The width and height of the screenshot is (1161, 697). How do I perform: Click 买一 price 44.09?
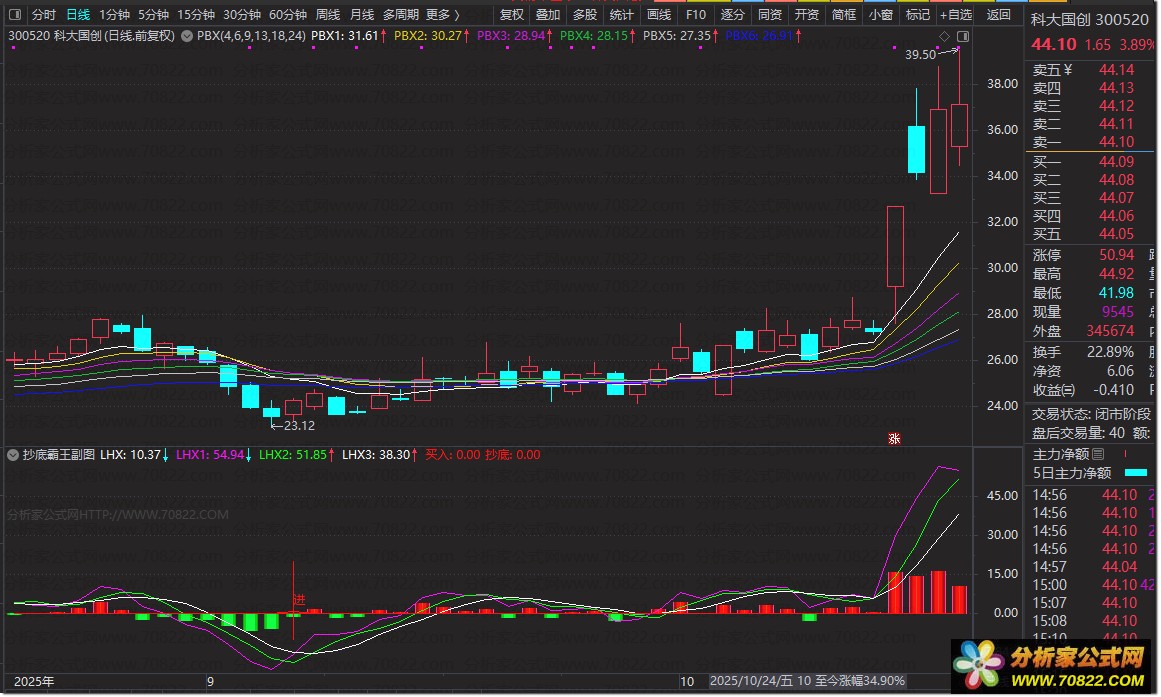click(x=1117, y=161)
